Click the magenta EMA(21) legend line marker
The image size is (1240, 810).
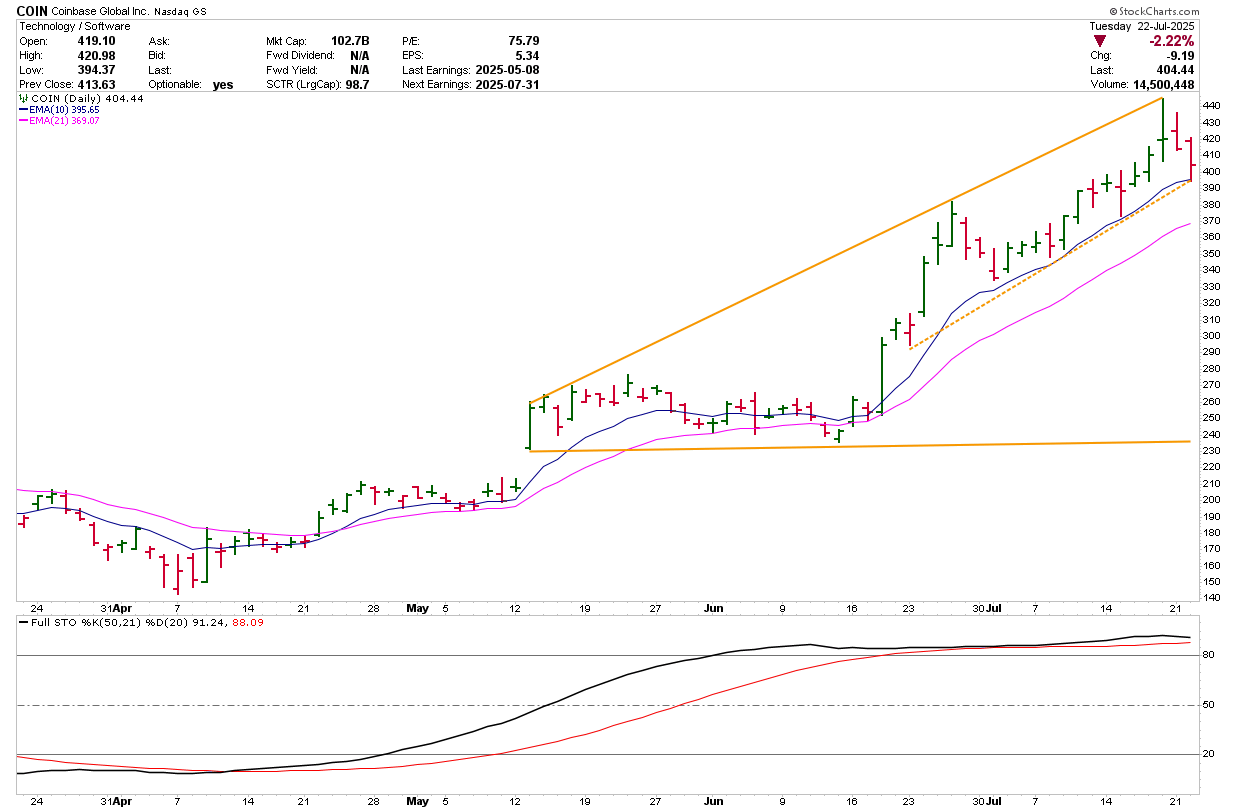click(x=24, y=120)
